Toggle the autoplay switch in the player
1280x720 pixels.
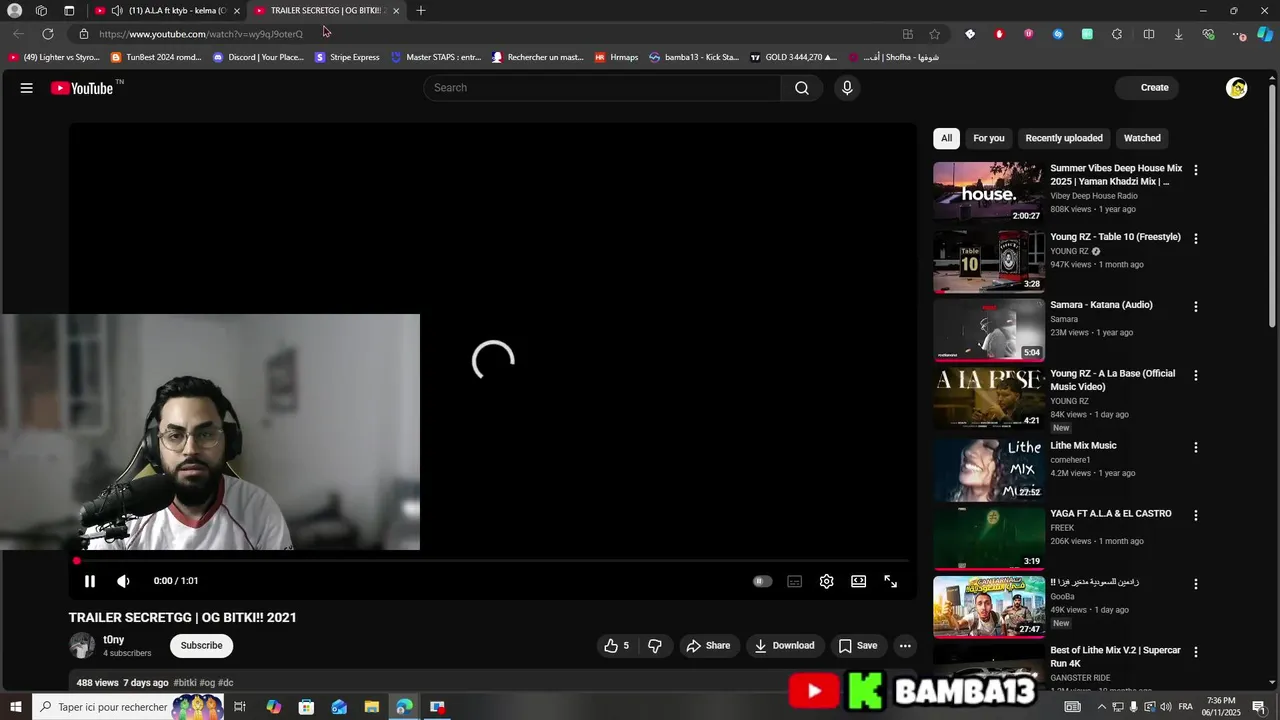pyautogui.click(x=762, y=581)
